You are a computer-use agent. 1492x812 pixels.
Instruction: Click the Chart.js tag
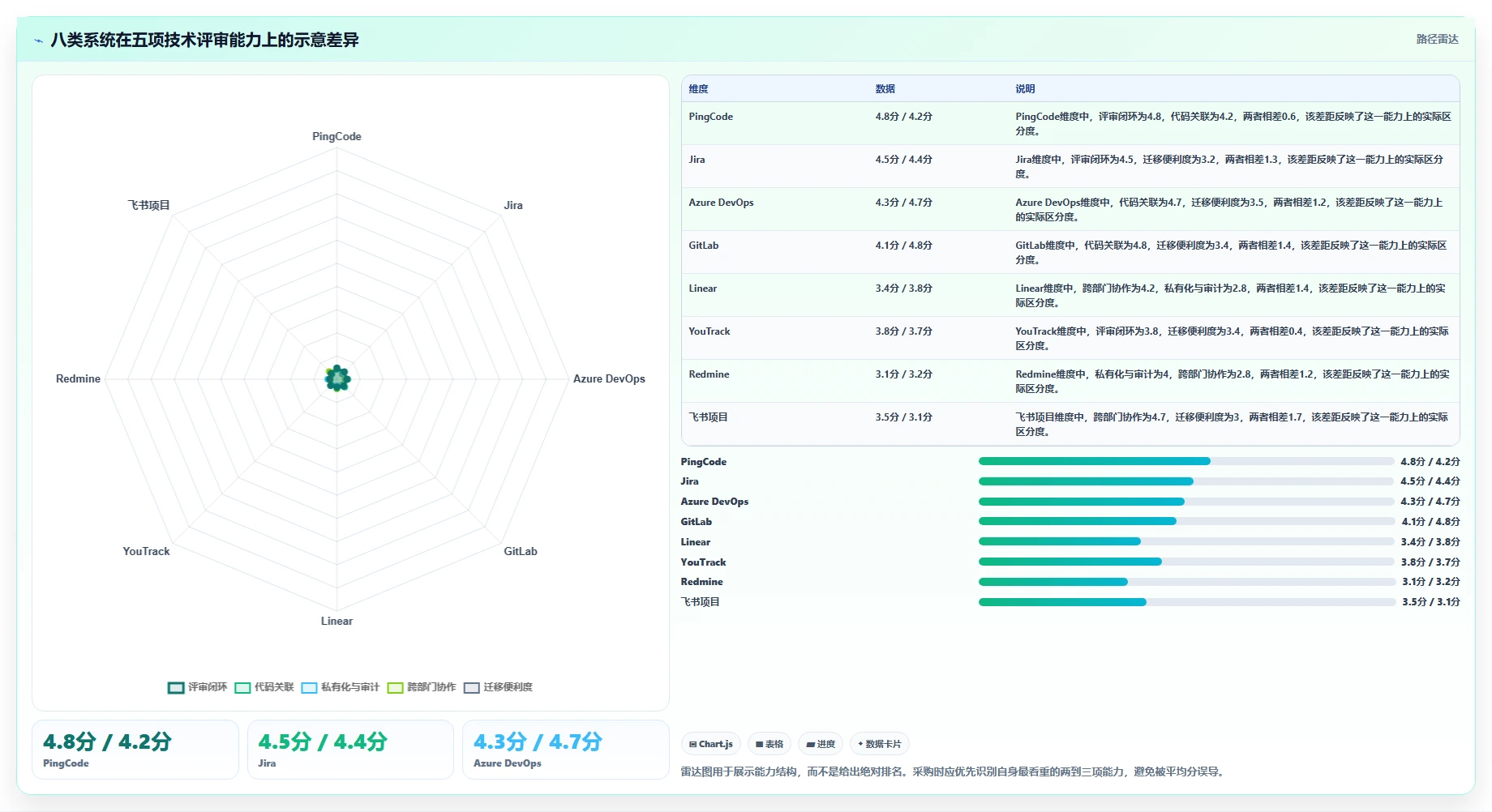click(x=710, y=744)
